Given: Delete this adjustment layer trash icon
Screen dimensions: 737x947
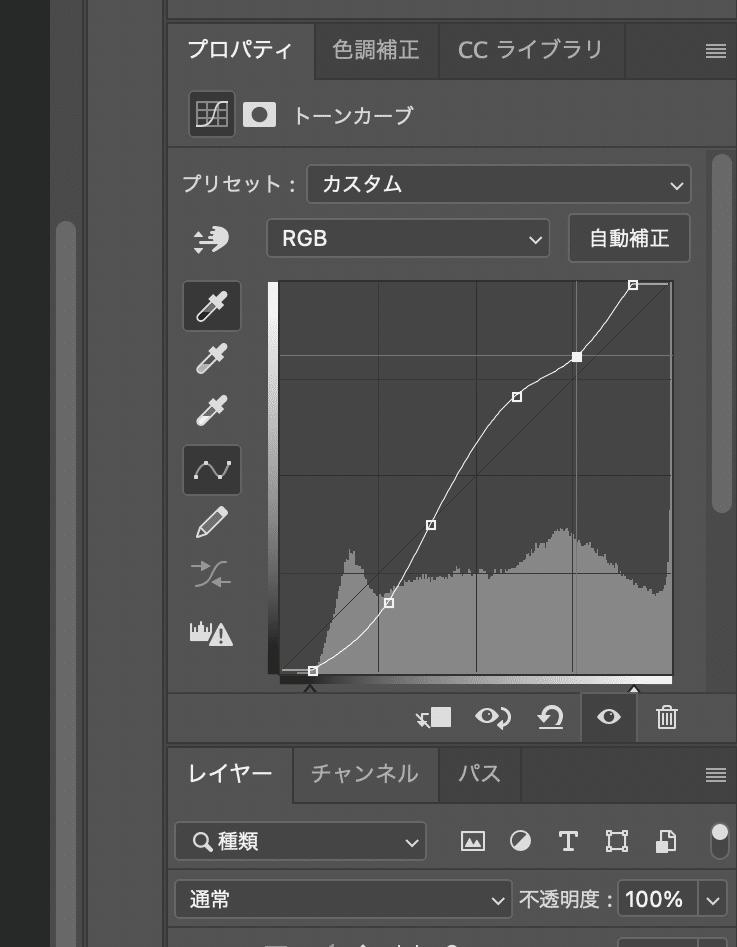Looking at the screenshot, I should (667, 717).
